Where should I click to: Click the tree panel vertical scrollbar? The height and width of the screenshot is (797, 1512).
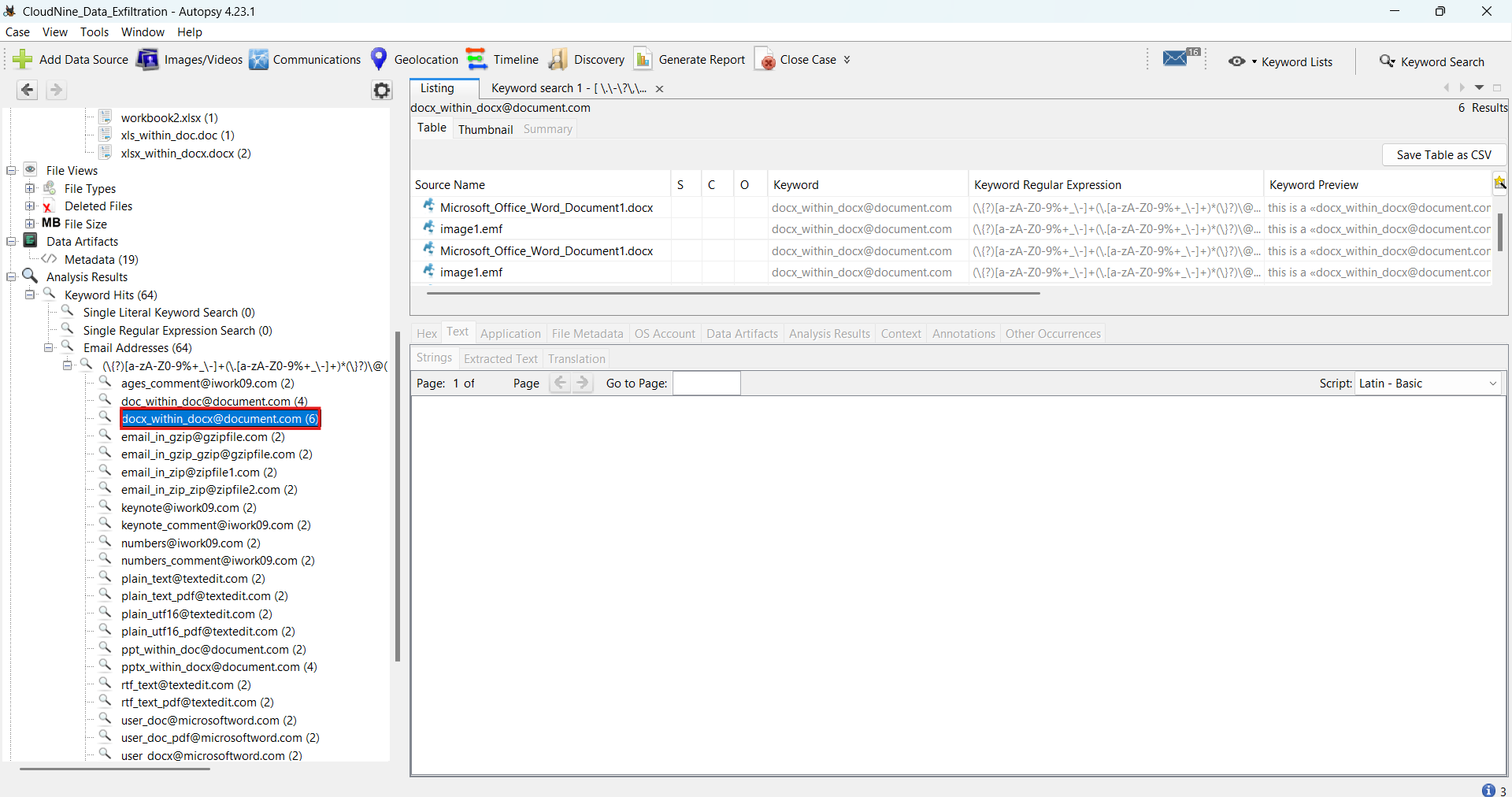pyautogui.click(x=398, y=496)
